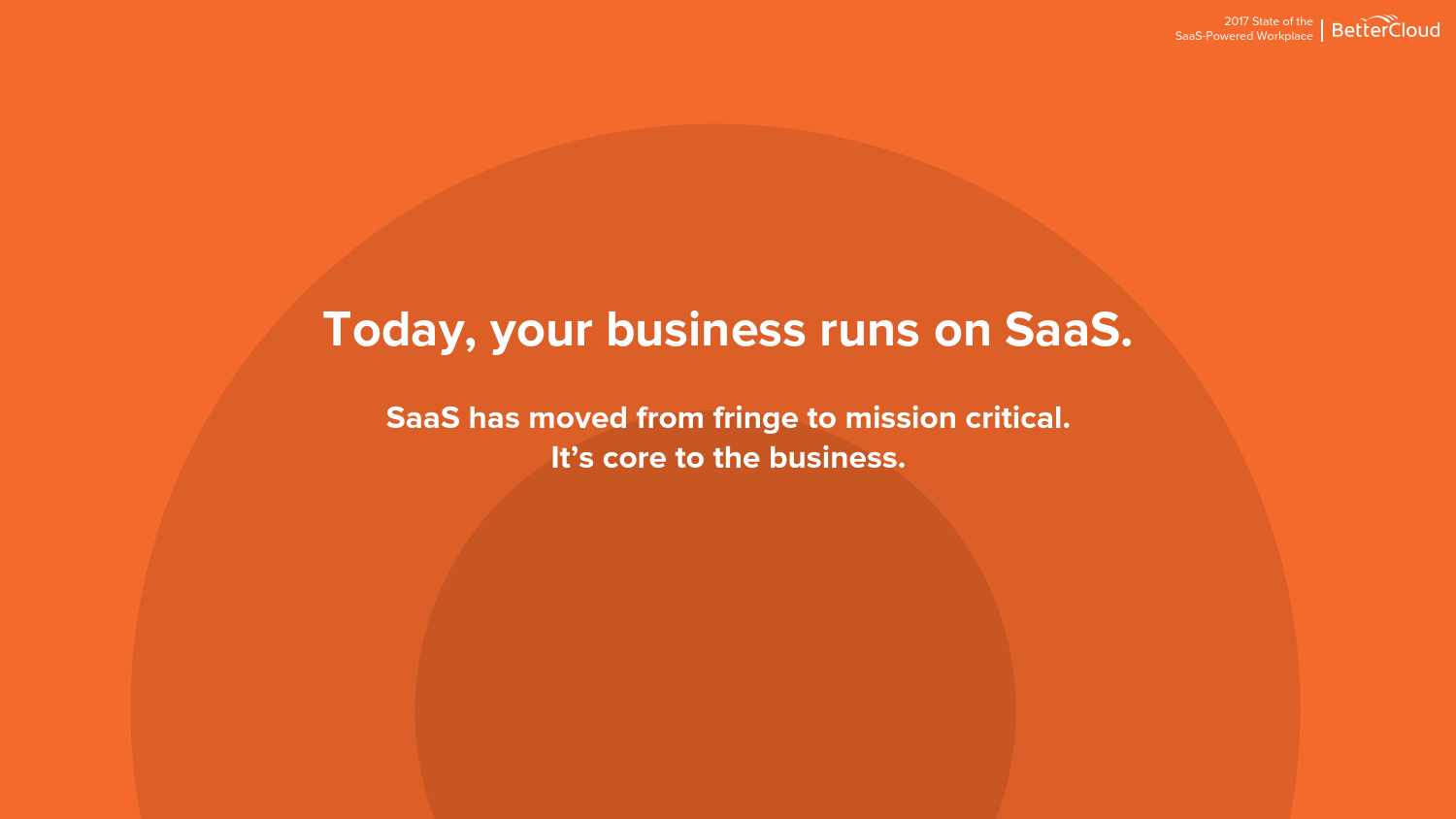This screenshot has height=819, width=1456.
Task: Click the cloud swoosh above the BetterCloud wordmark
Action: [1384, 17]
